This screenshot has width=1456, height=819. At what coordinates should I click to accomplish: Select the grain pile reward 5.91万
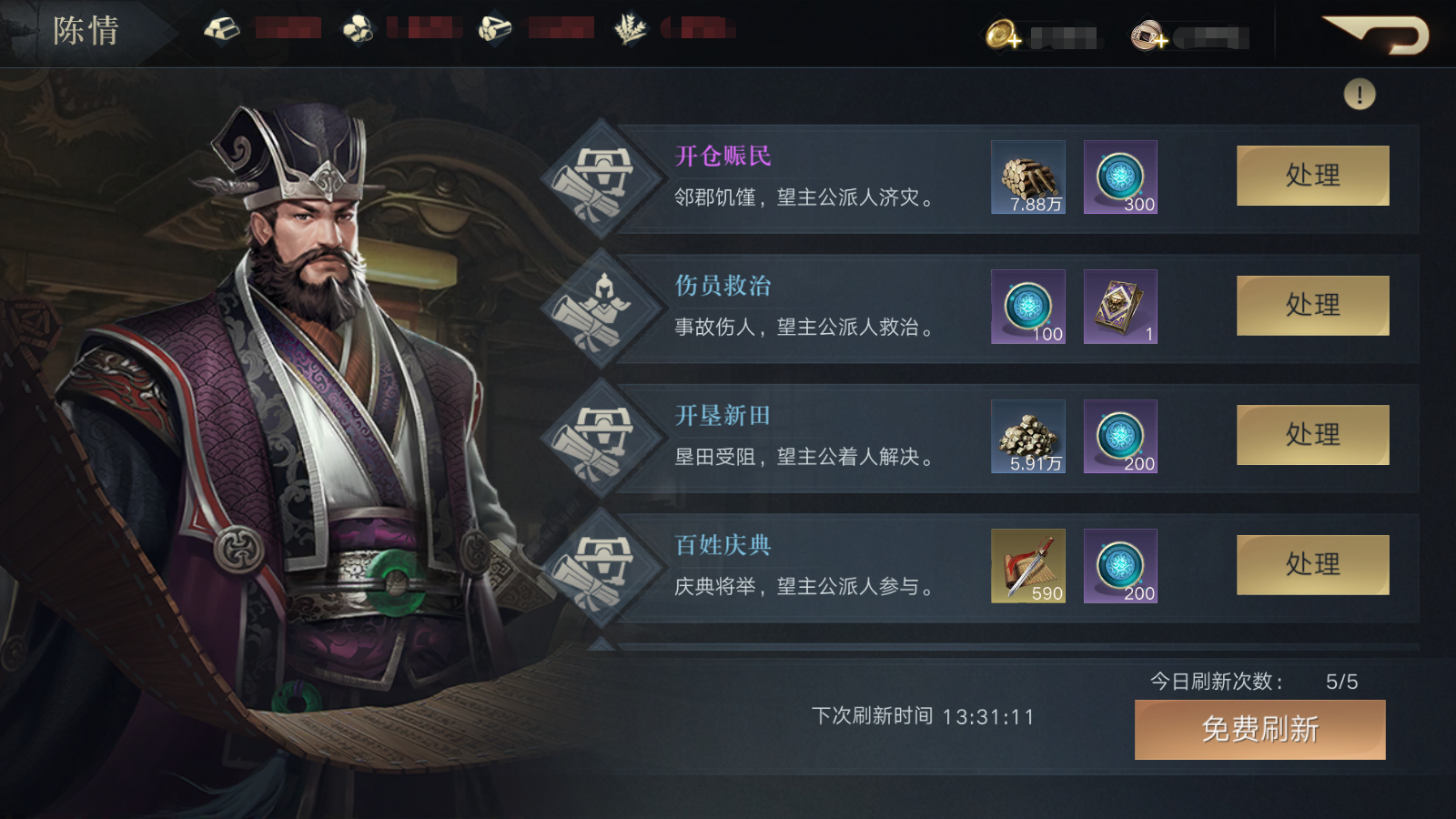click(x=1028, y=437)
